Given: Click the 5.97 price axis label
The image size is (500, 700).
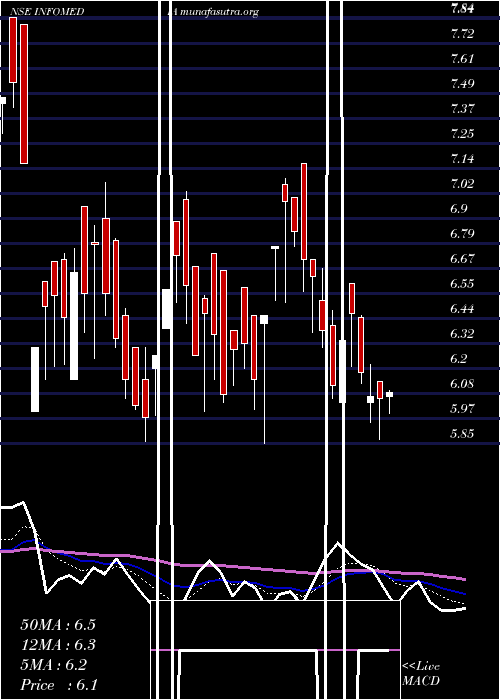Looking at the screenshot, I should (x=462, y=408).
